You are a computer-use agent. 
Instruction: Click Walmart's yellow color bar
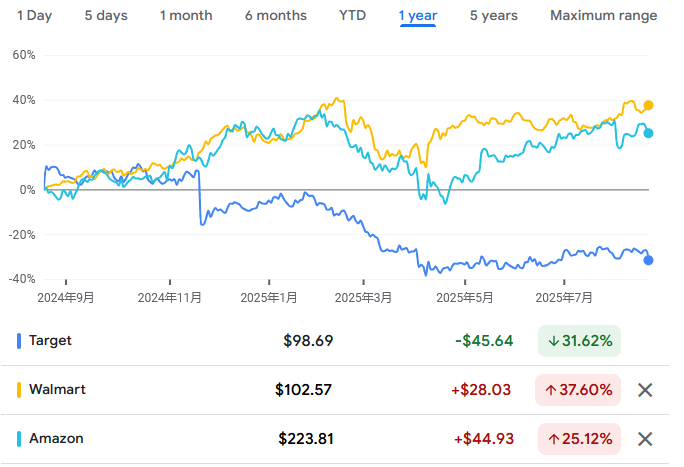[x=19, y=390]
